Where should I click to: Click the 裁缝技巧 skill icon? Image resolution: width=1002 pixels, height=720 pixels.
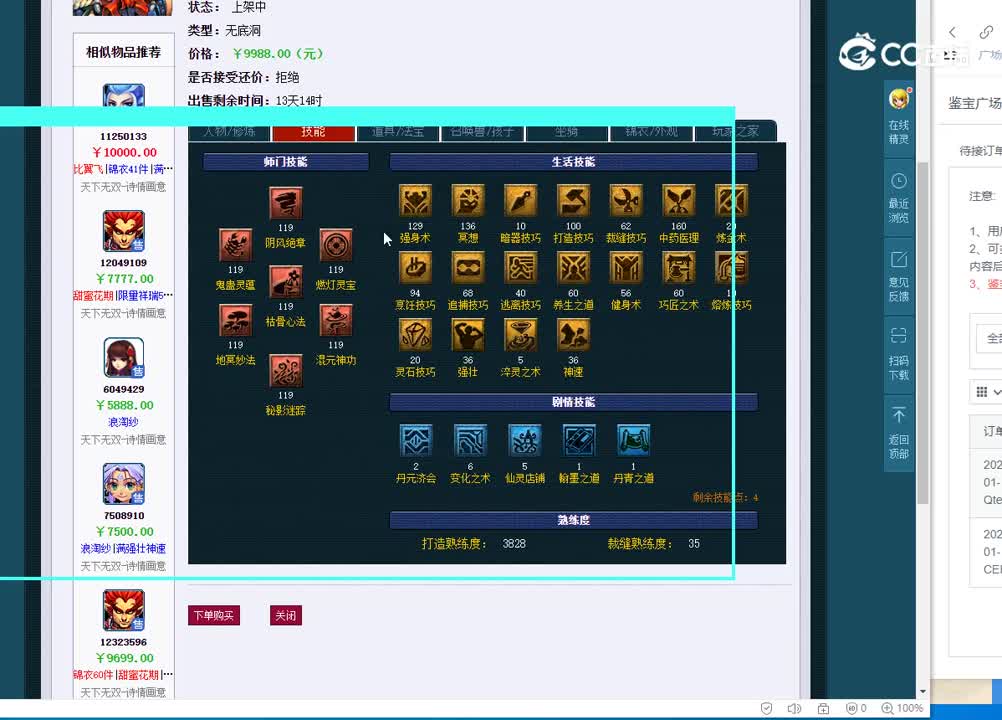click(x=626, y=201)
